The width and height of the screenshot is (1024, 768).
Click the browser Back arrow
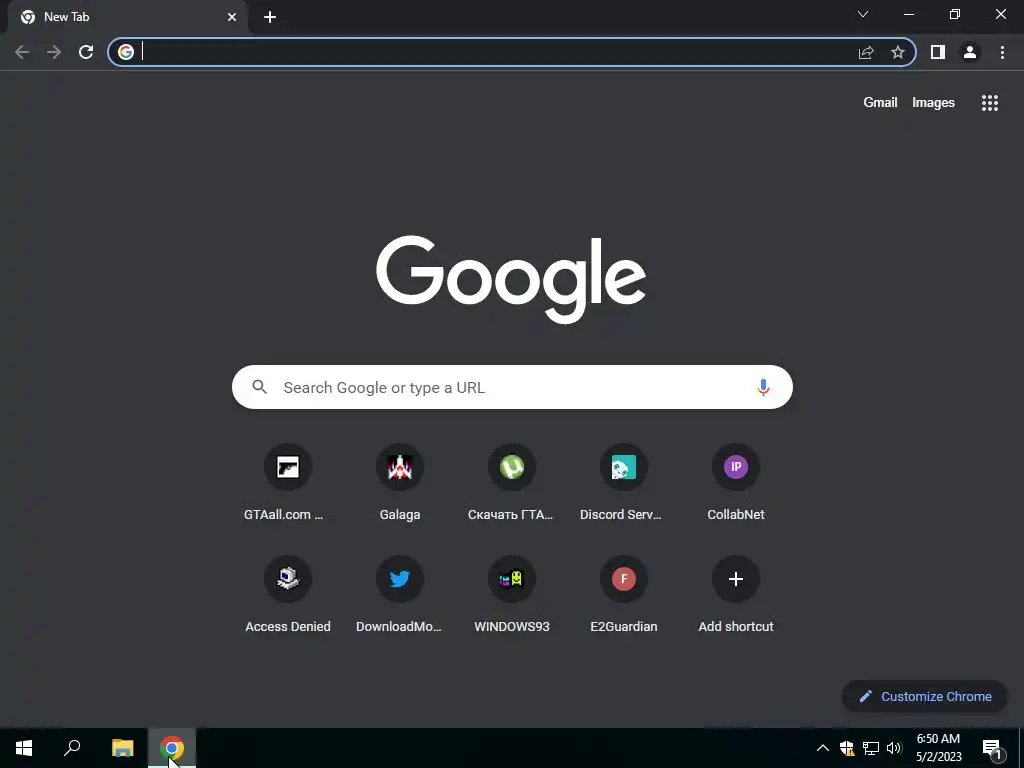(x=22, y=52)
